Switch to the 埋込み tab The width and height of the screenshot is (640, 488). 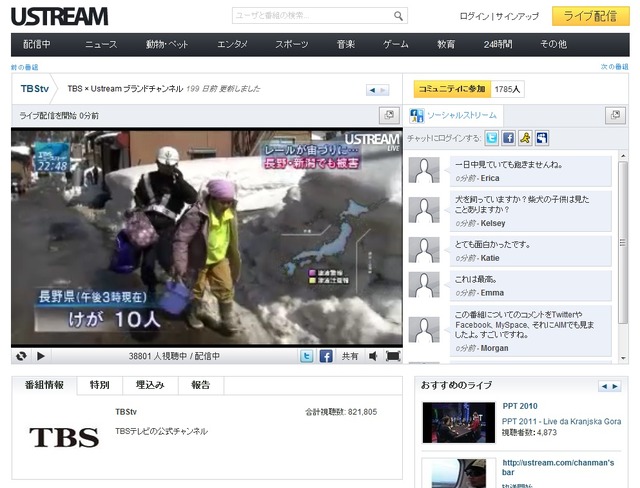150,385
